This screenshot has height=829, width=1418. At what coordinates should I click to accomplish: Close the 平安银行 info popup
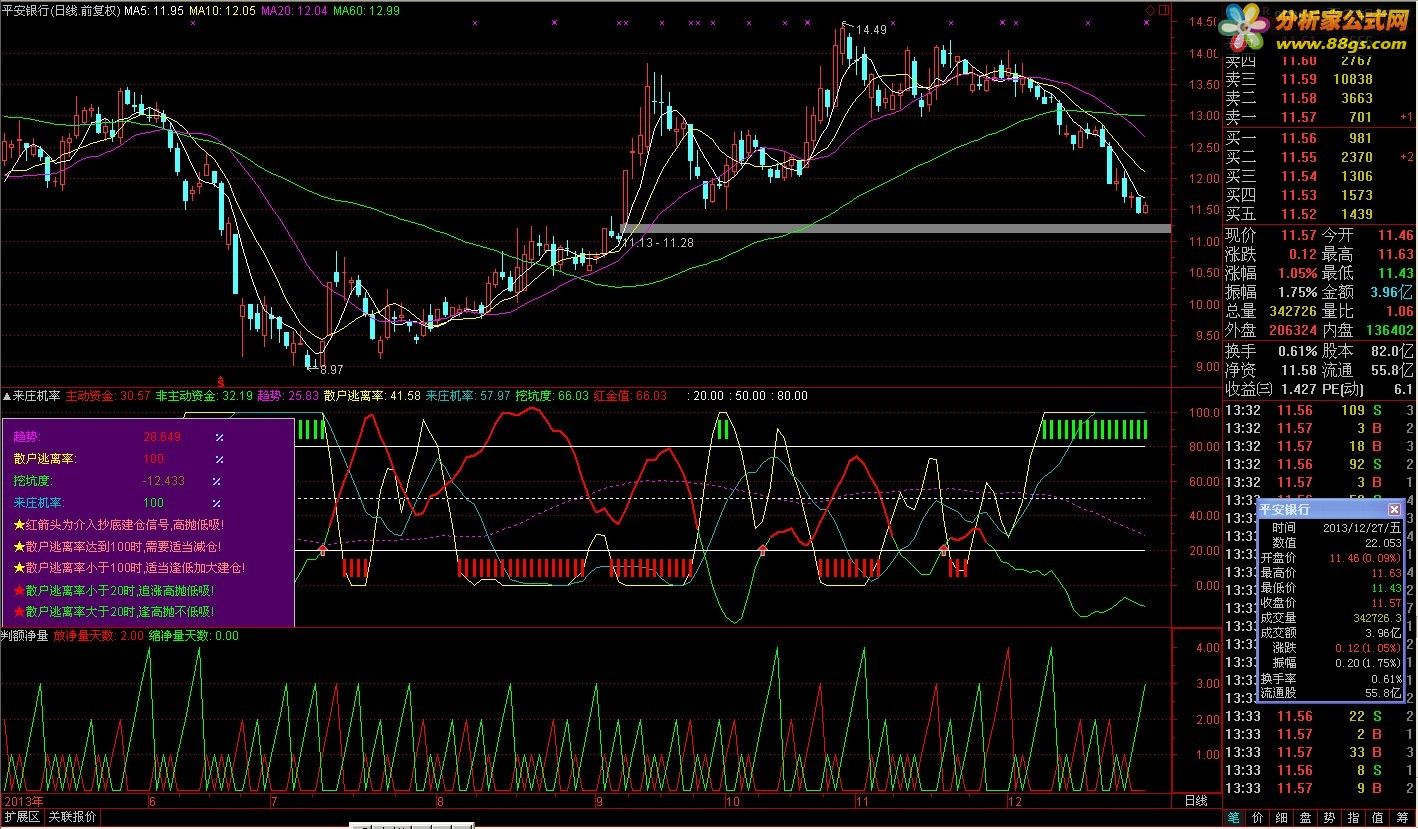coord(1394,509)
